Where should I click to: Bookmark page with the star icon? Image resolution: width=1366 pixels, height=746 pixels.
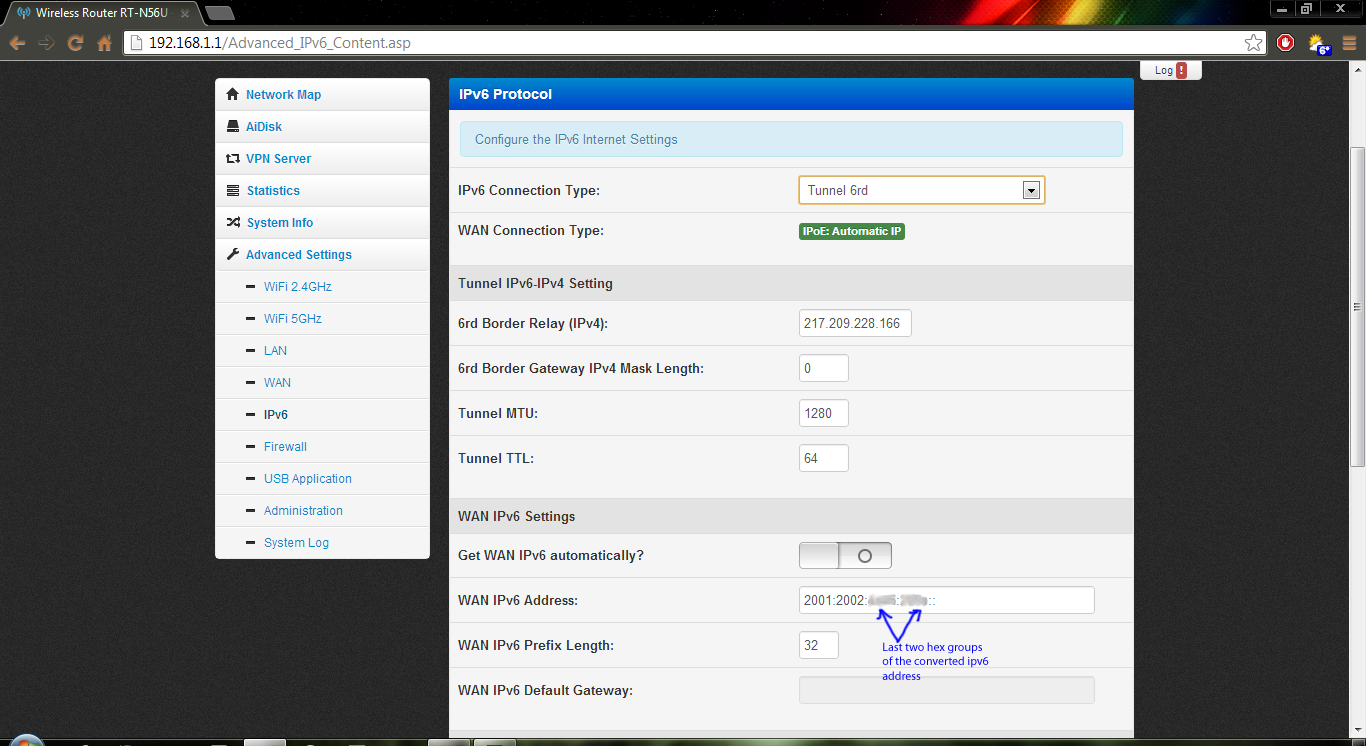click(x=1253, y=43)
